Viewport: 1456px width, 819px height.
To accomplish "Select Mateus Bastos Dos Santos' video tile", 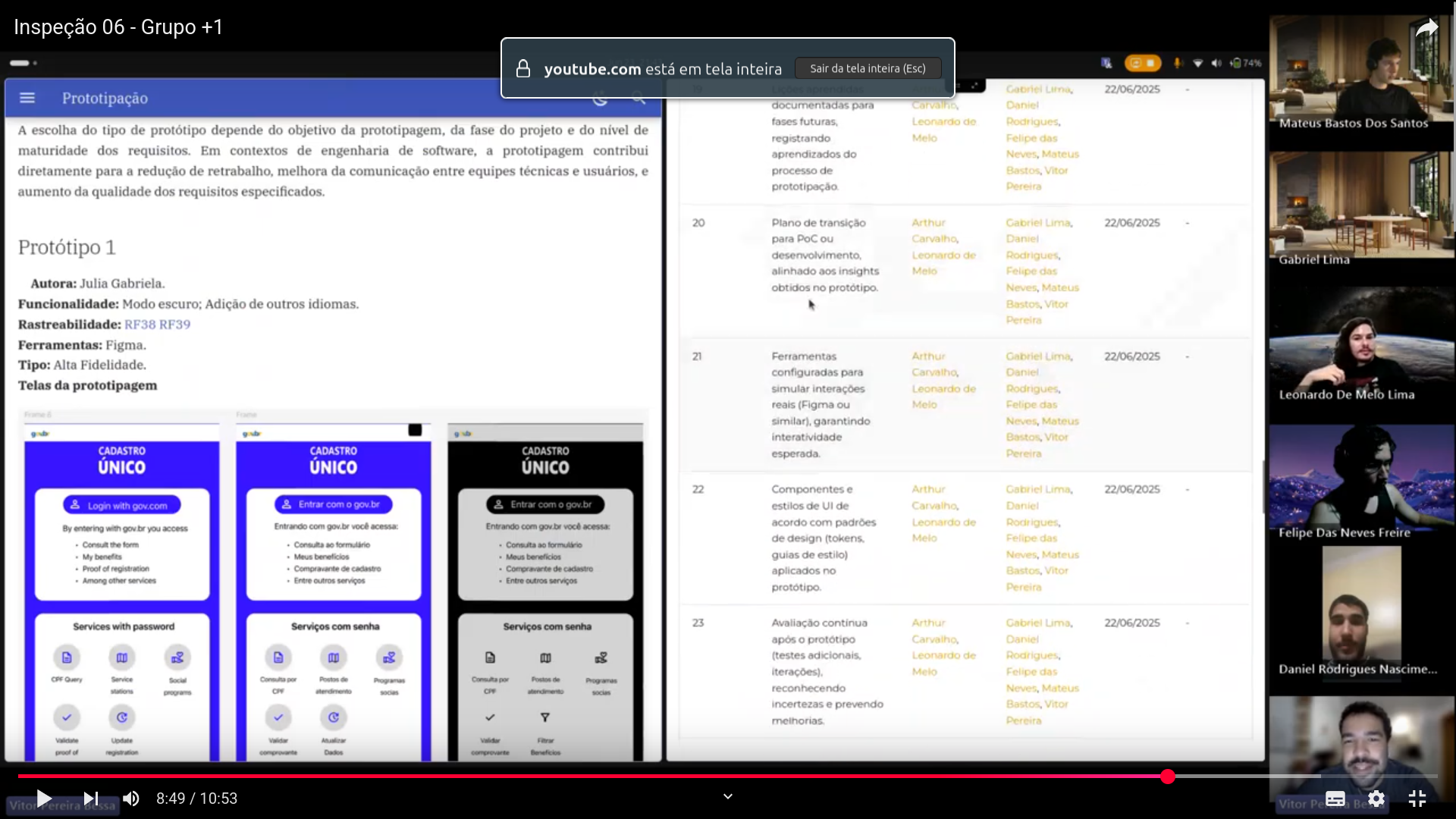I will 1362,74.
